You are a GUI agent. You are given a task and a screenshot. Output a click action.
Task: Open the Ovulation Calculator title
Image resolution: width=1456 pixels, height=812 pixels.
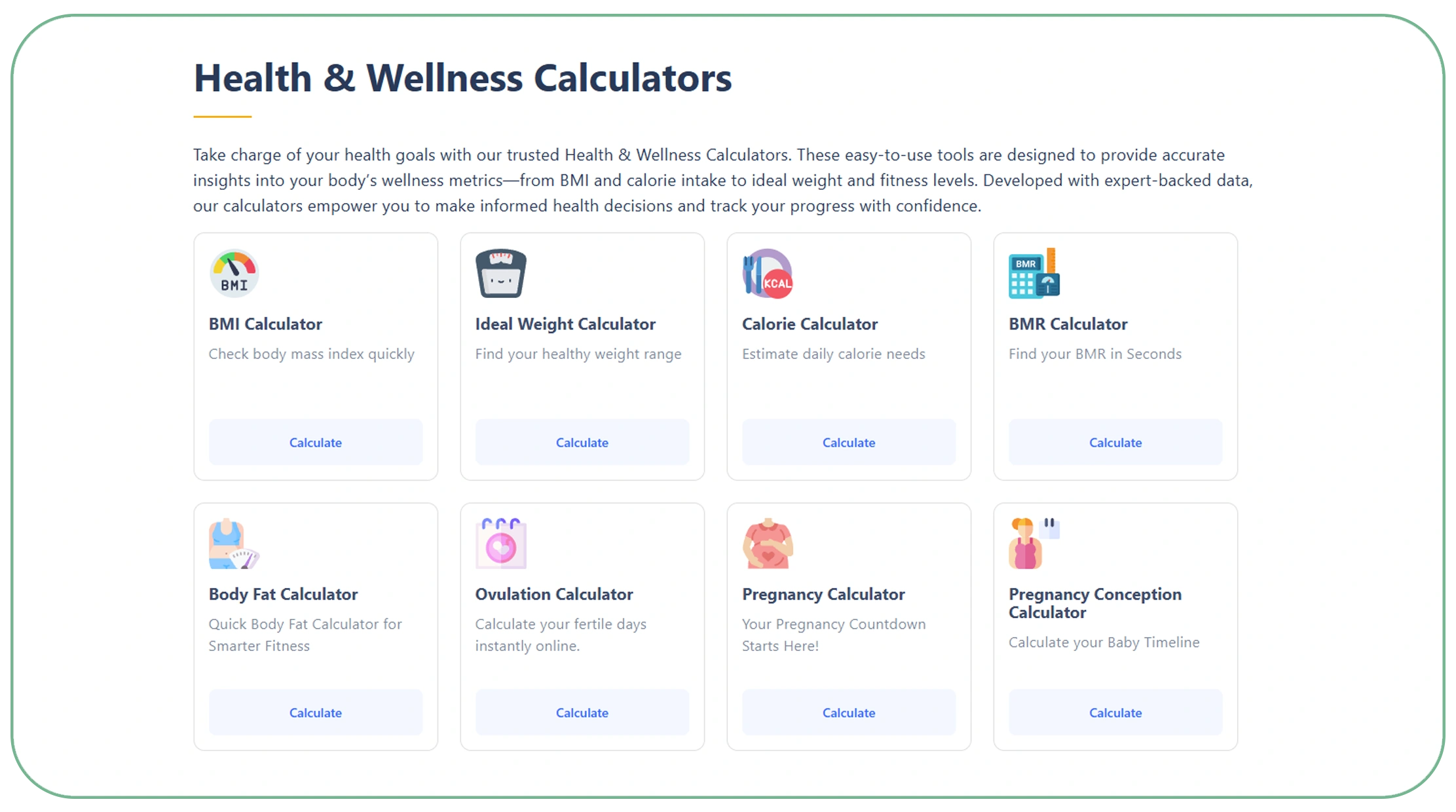coord(554,595)
